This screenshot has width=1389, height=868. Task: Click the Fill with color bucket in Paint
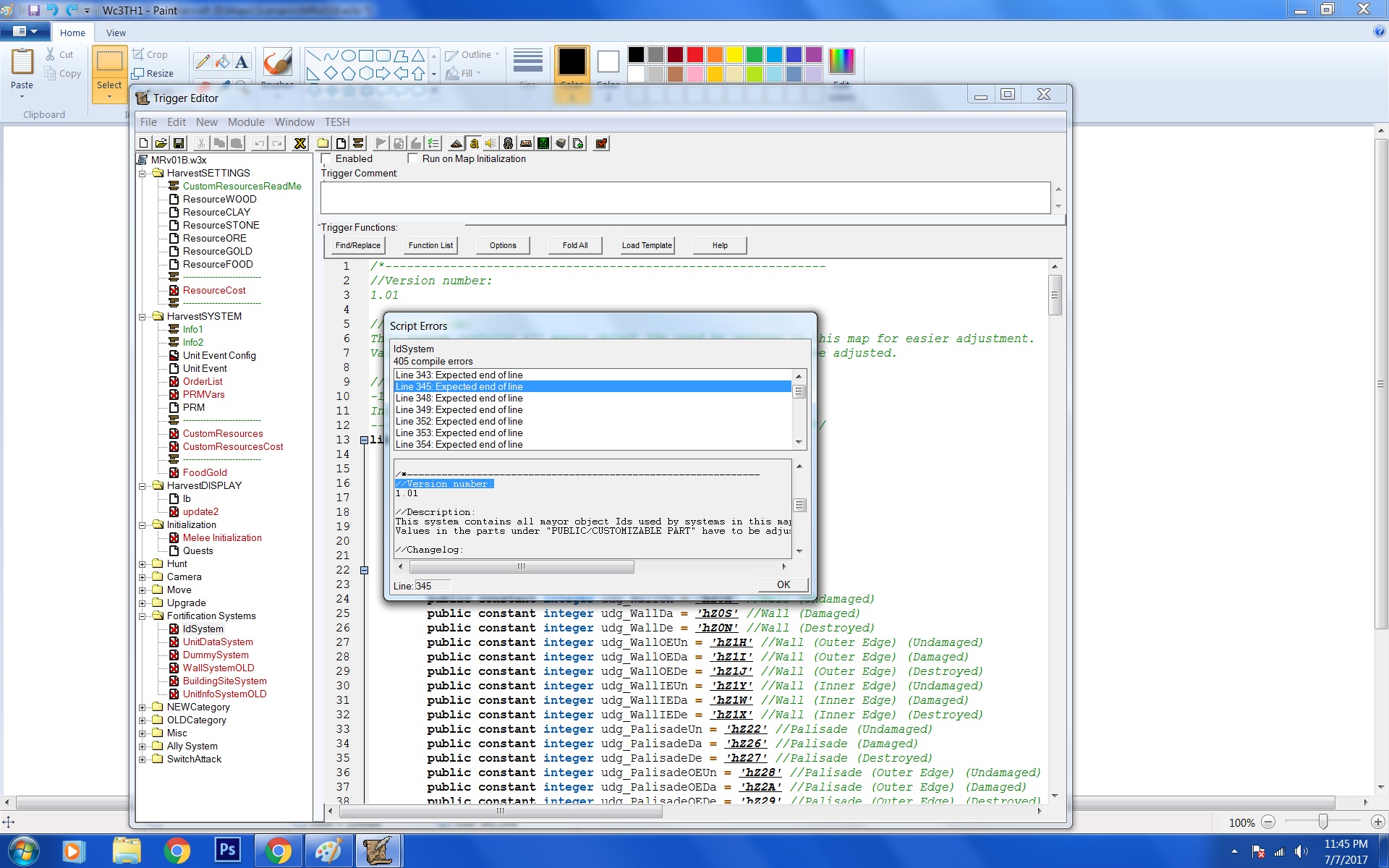click(x=222, y=61)
